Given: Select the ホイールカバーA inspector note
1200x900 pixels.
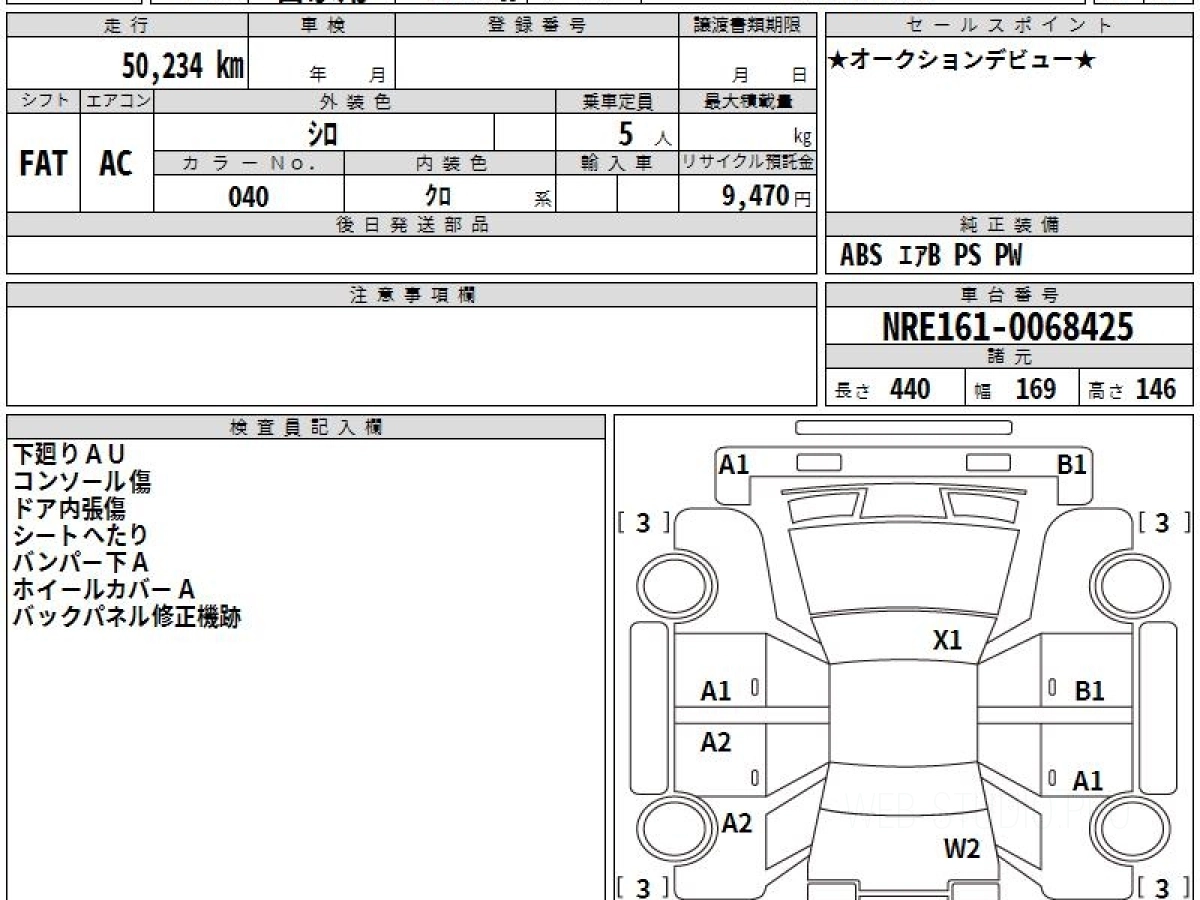Looking at the screenshot, I should (103, 590).
